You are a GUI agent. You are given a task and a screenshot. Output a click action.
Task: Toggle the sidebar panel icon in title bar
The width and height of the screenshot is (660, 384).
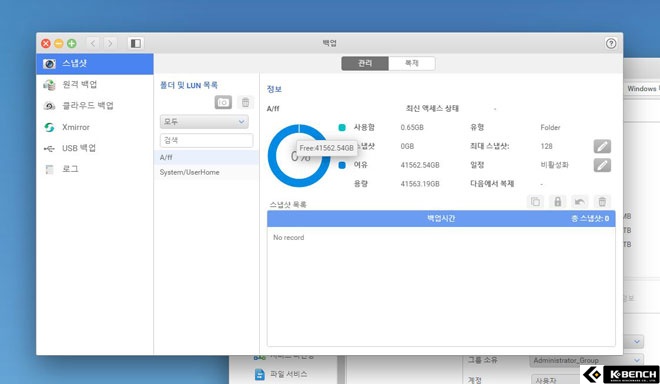(136, 43)
